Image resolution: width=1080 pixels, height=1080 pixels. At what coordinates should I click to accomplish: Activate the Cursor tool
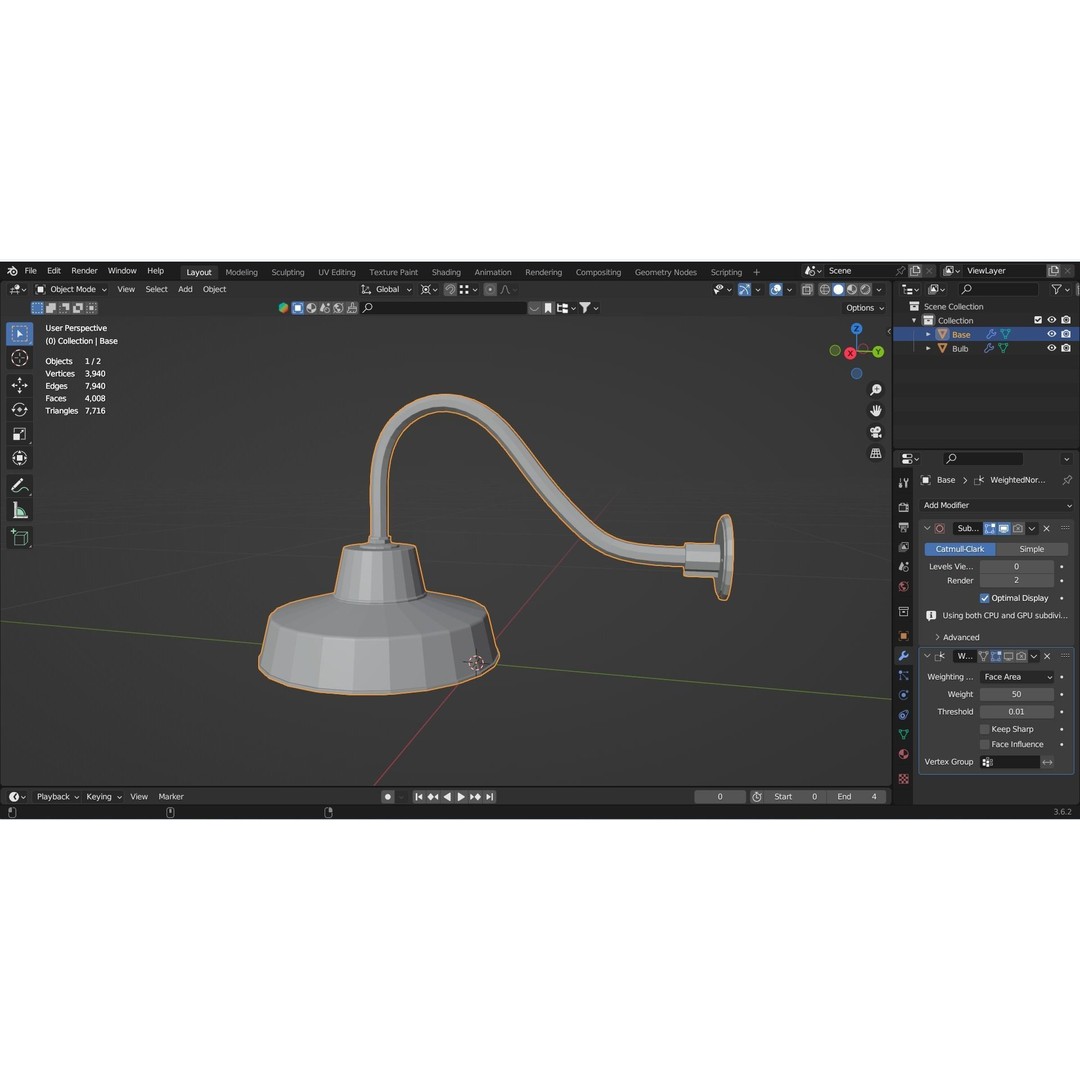click(x=19, y=358)
